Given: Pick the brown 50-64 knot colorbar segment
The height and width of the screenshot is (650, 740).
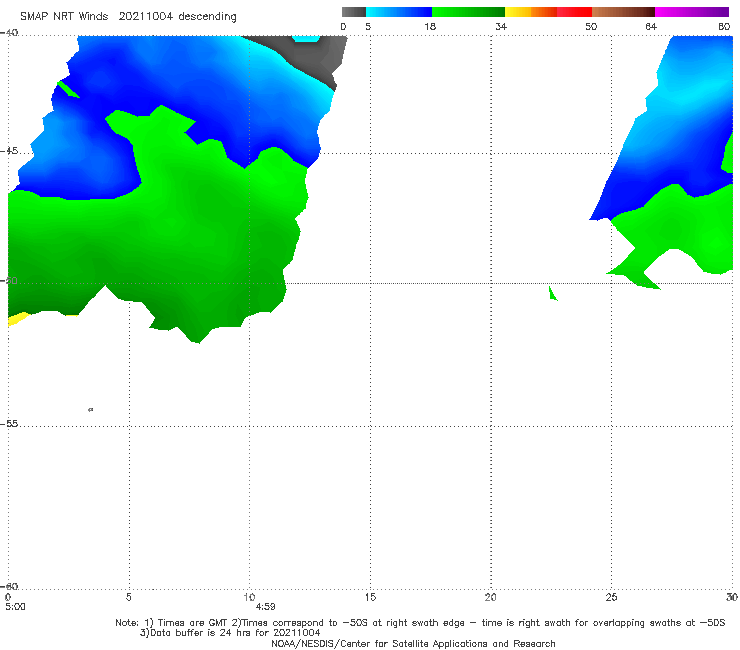Looking at the screenshot, I should click(x=623, y=12).
